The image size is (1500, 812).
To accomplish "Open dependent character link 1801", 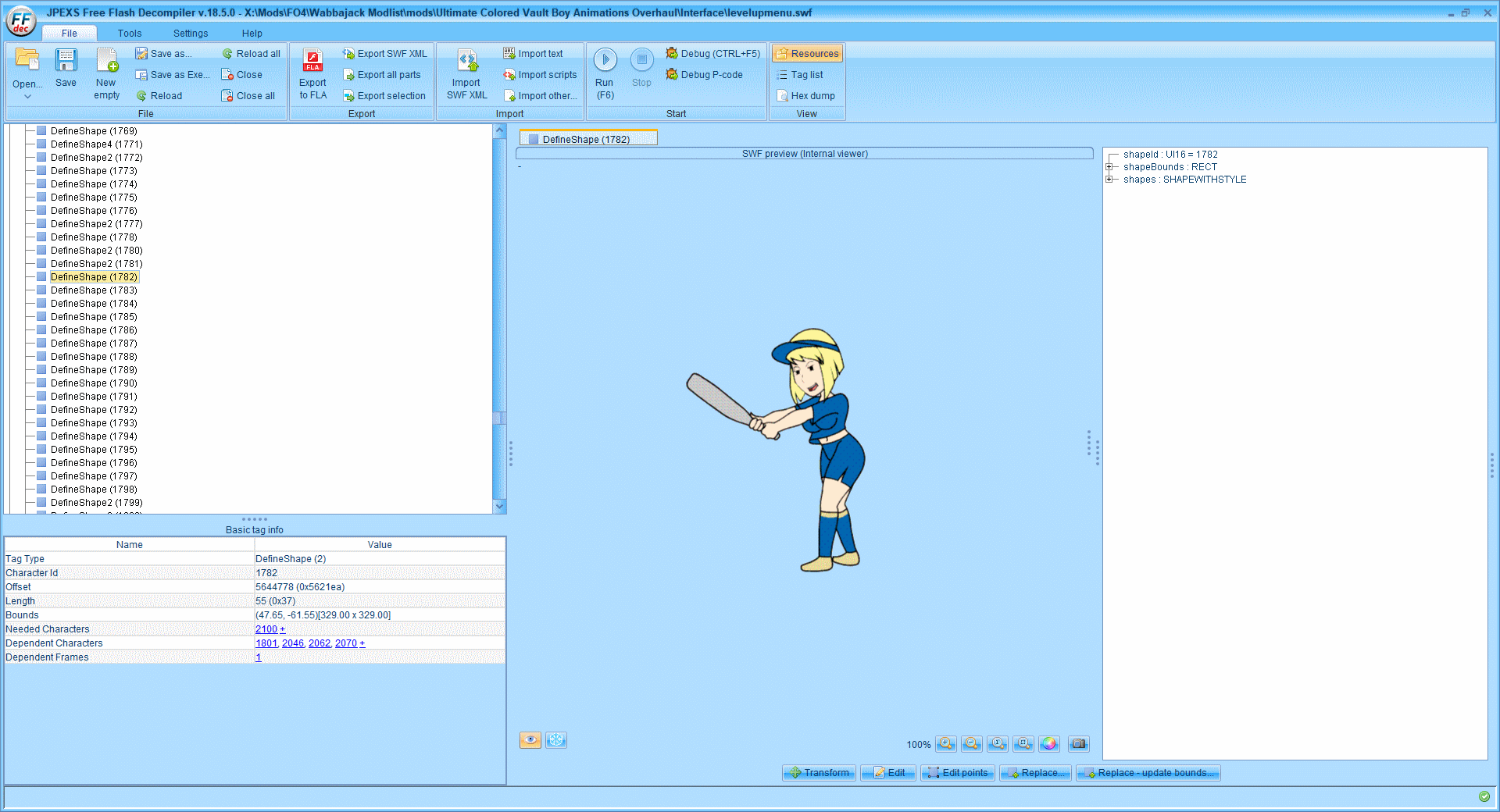I will (266, 643).
